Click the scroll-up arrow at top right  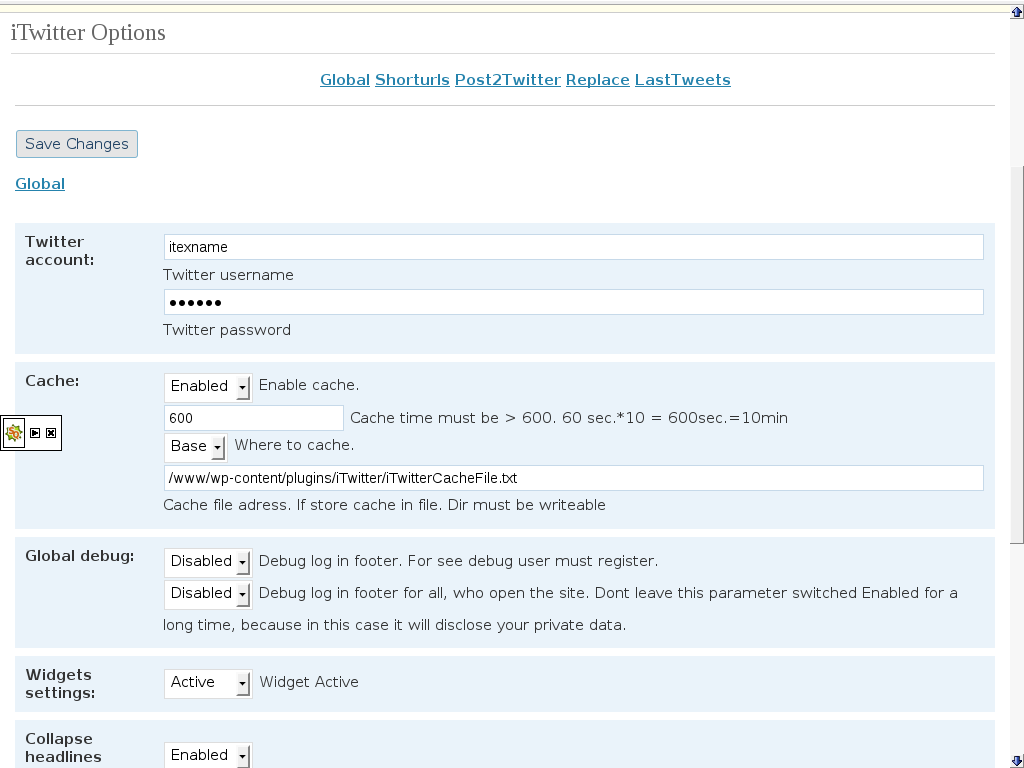point(1017,11)
